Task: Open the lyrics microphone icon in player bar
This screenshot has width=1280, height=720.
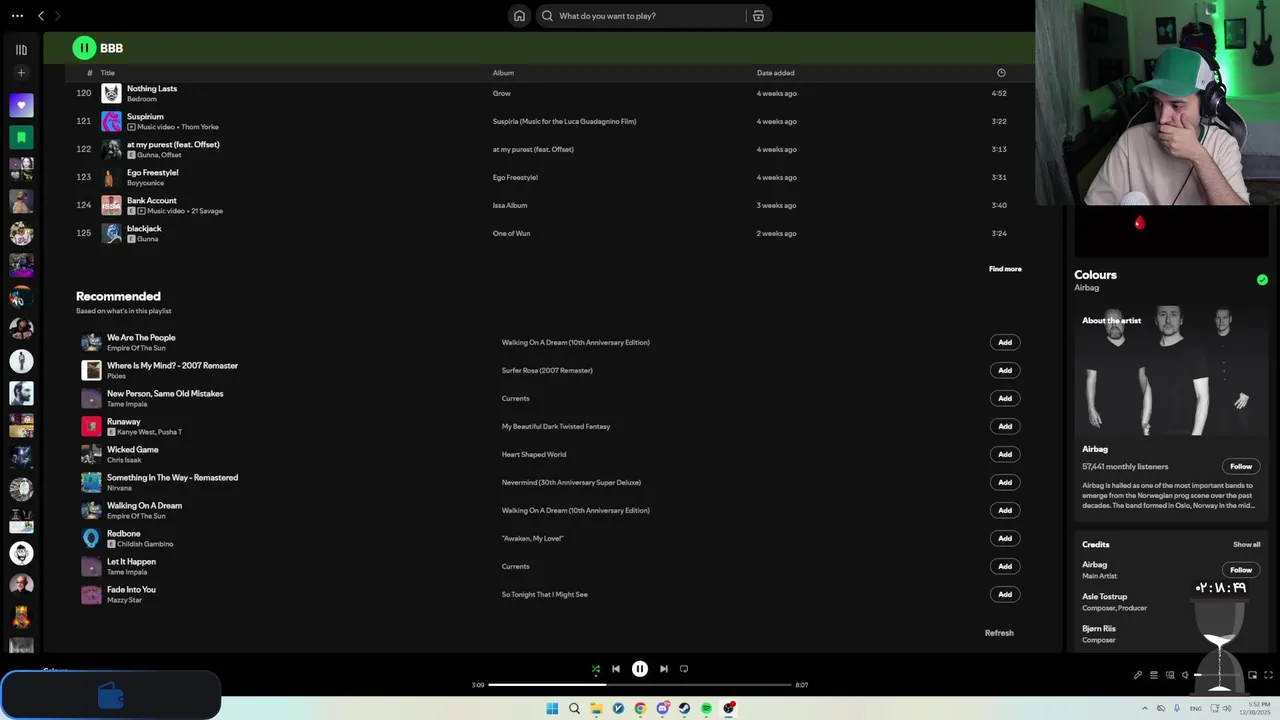Action: tap(1137, 675)
